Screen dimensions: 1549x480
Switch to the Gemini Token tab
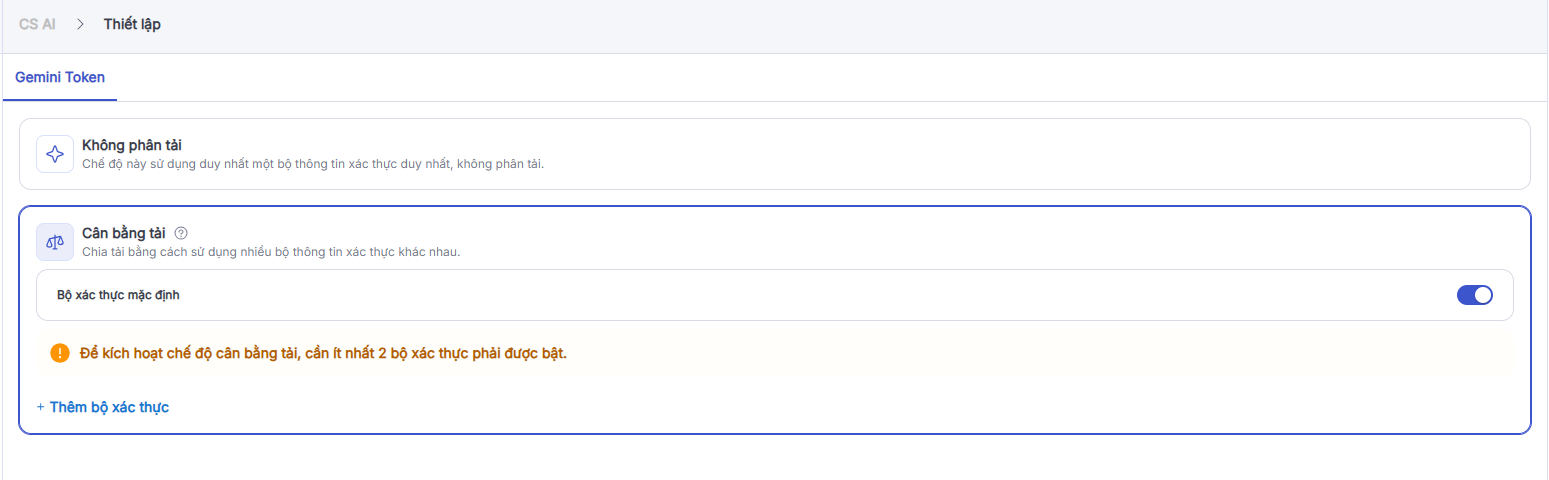[60, 77]
